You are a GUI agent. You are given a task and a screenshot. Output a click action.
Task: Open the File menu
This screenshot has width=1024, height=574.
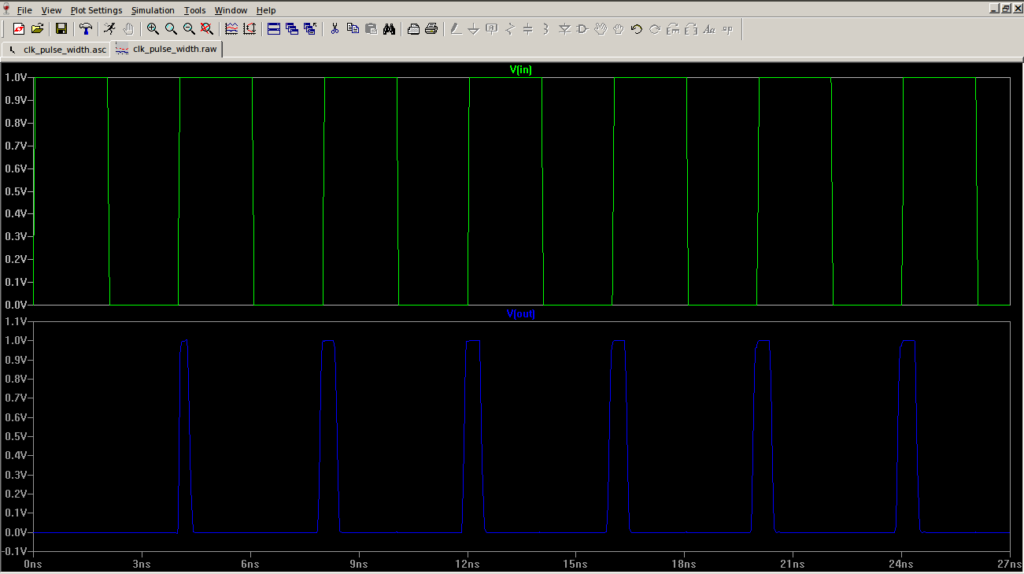point(24,10)
